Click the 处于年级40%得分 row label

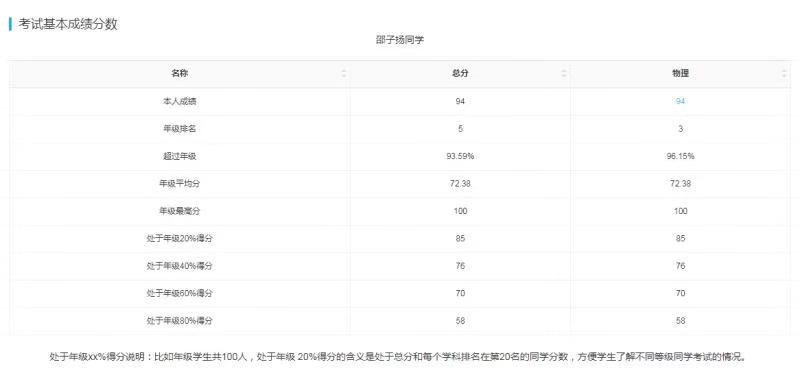click(180, 266)
